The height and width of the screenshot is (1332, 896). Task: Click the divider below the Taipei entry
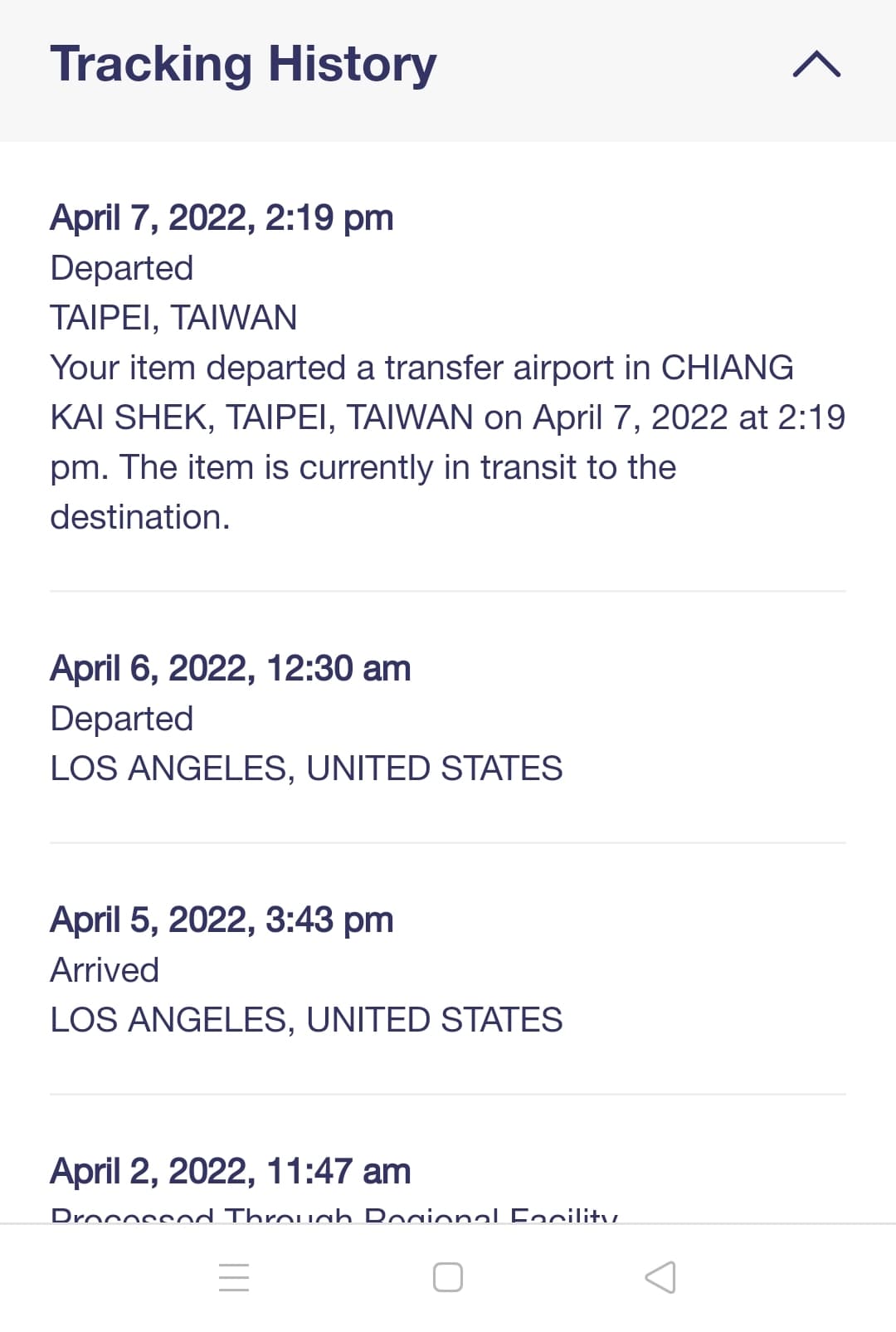point(448,591)
